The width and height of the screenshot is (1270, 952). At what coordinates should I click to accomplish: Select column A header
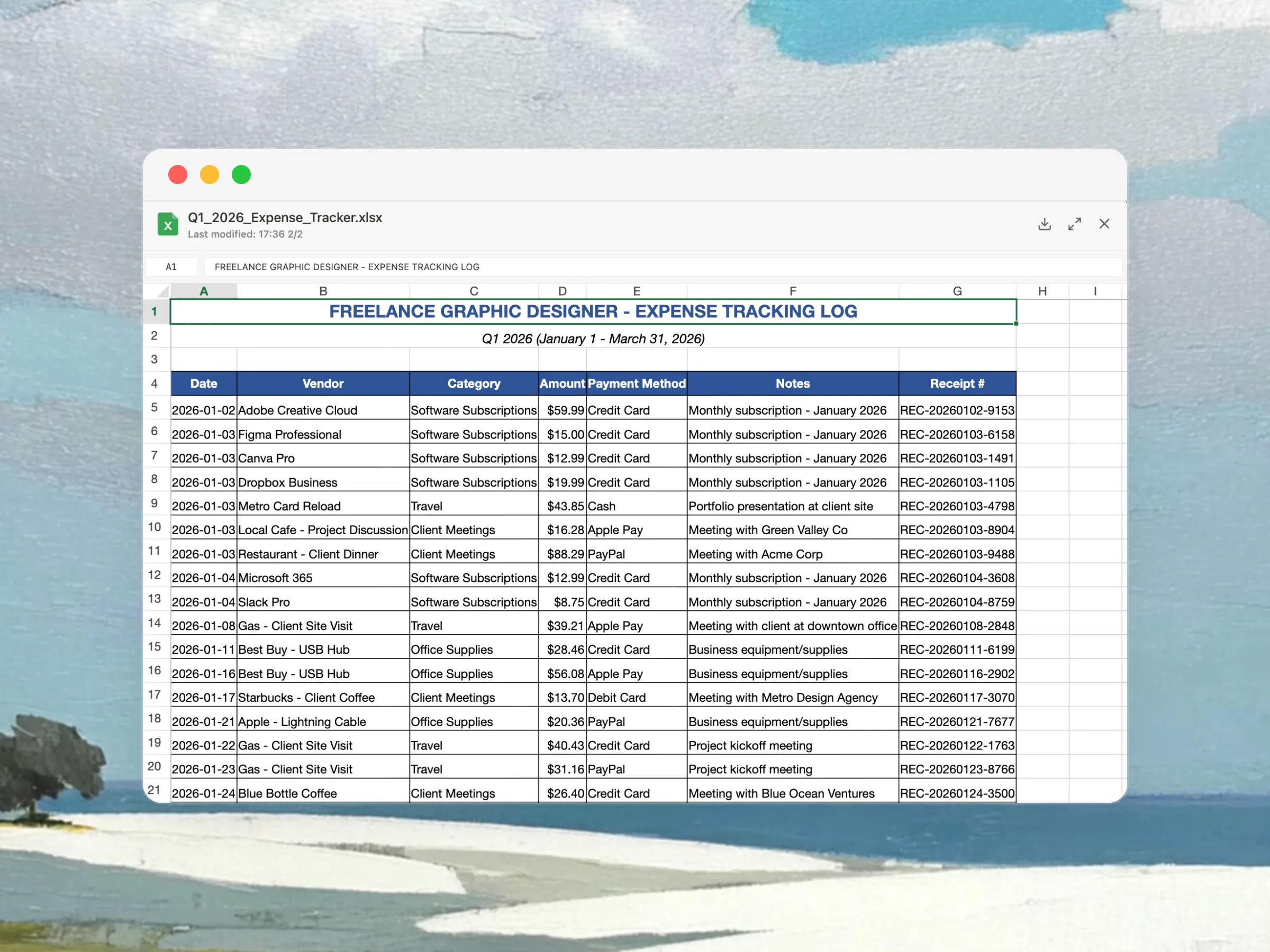[203, 291]
